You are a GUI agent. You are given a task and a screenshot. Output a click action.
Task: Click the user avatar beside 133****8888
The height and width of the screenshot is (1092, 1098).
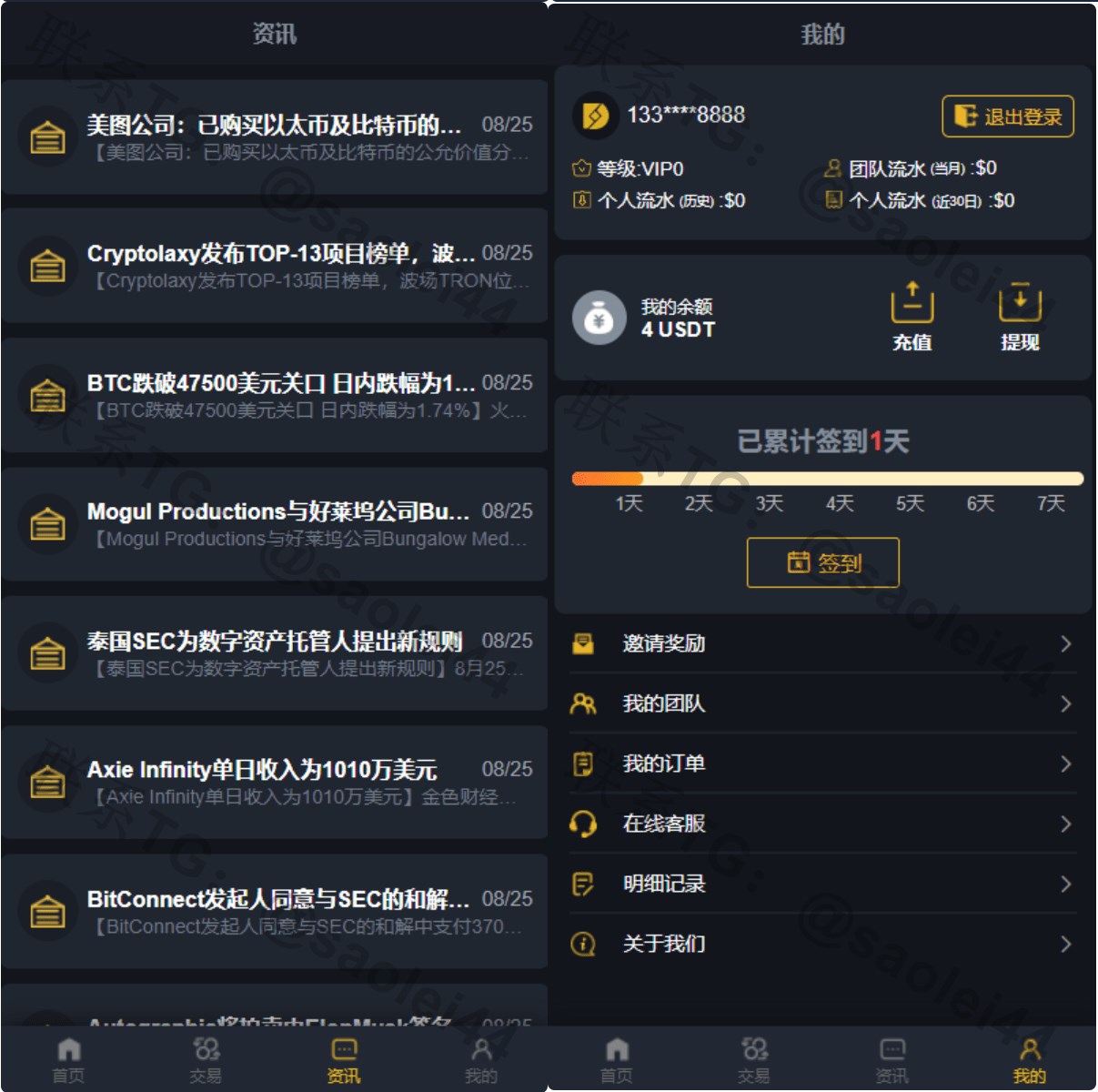595,116
